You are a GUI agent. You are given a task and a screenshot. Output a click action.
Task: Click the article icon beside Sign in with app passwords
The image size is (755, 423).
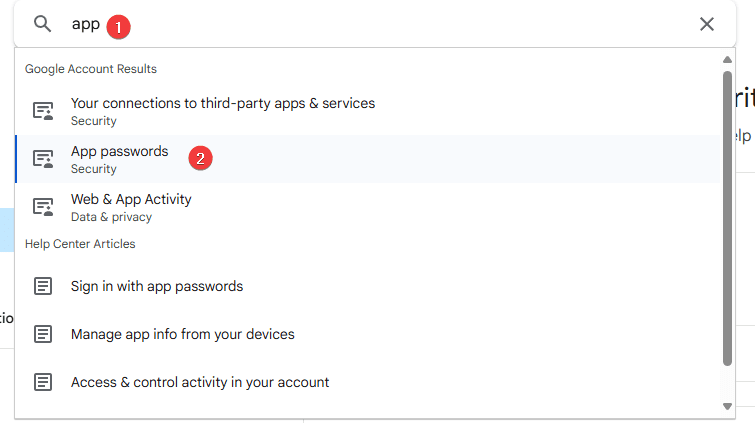point(43,286)
